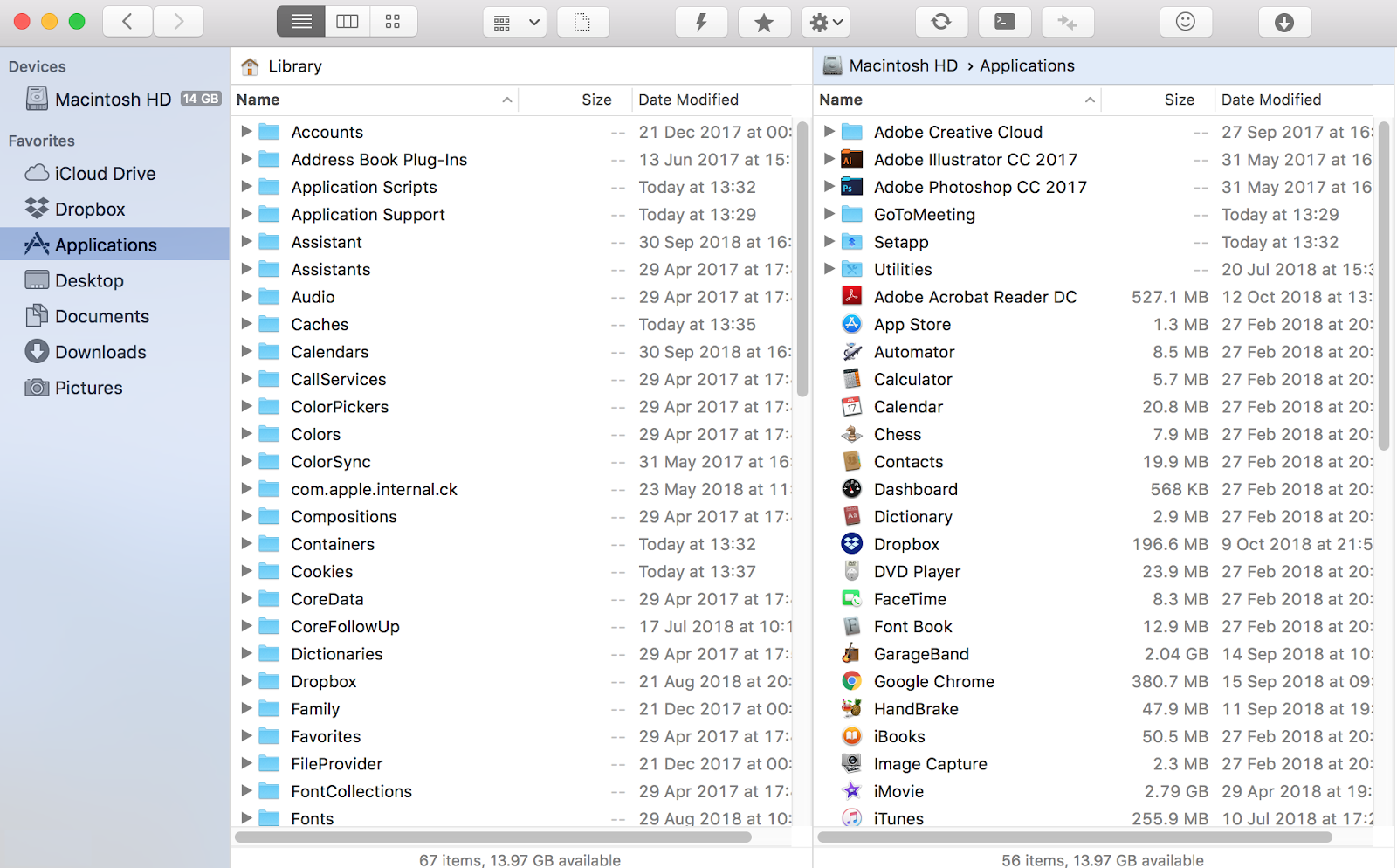Sort left pane by Date Modified column
1397x868 pixels.
click(713, 100)
